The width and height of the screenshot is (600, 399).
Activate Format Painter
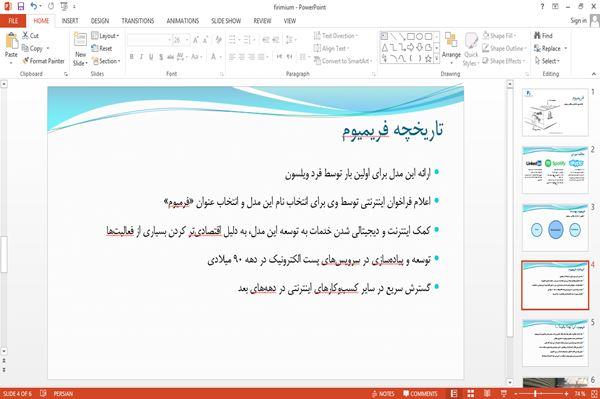coord(43,61)
